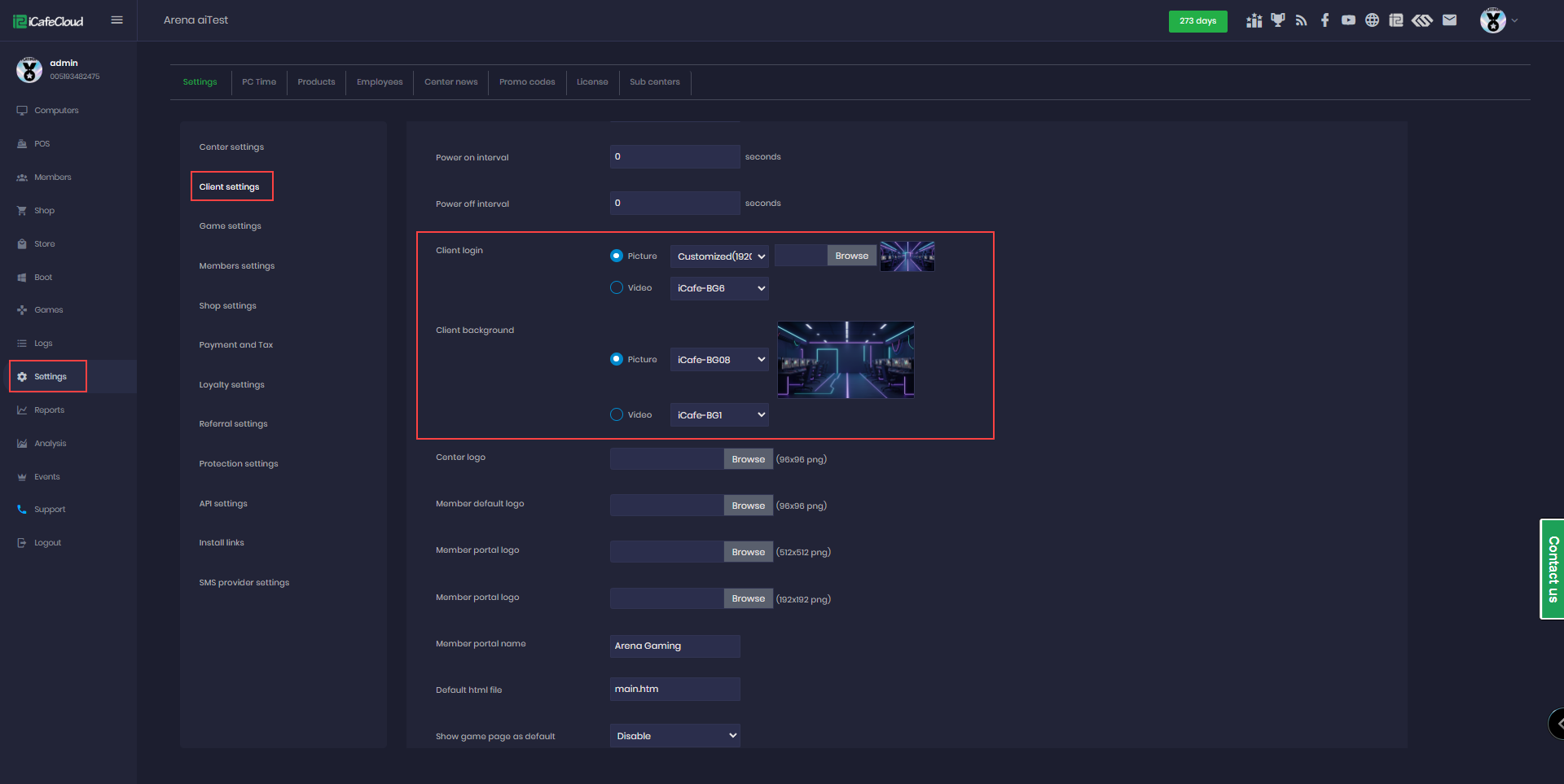
Task: Open the Employees tab
Action: tap(379, 81)
